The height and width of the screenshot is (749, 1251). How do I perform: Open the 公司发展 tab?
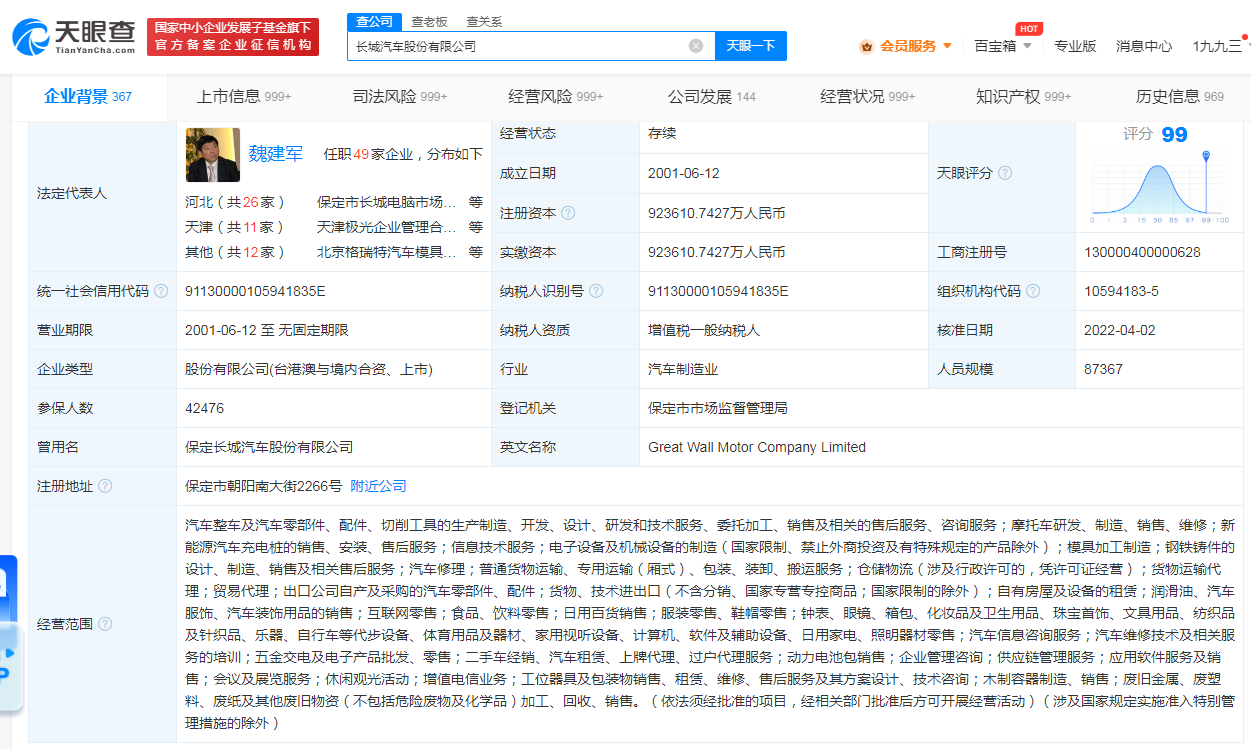point(712,97)
